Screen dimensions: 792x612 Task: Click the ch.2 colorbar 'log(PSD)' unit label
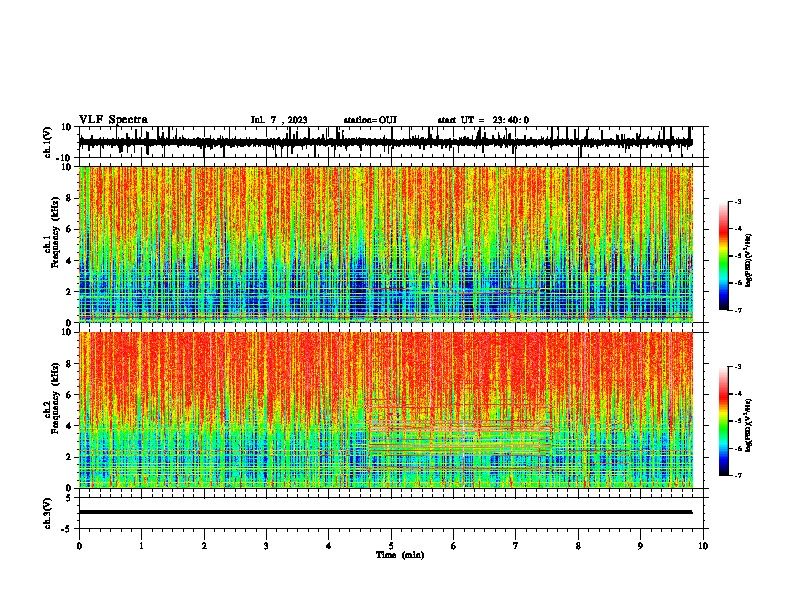749,425
